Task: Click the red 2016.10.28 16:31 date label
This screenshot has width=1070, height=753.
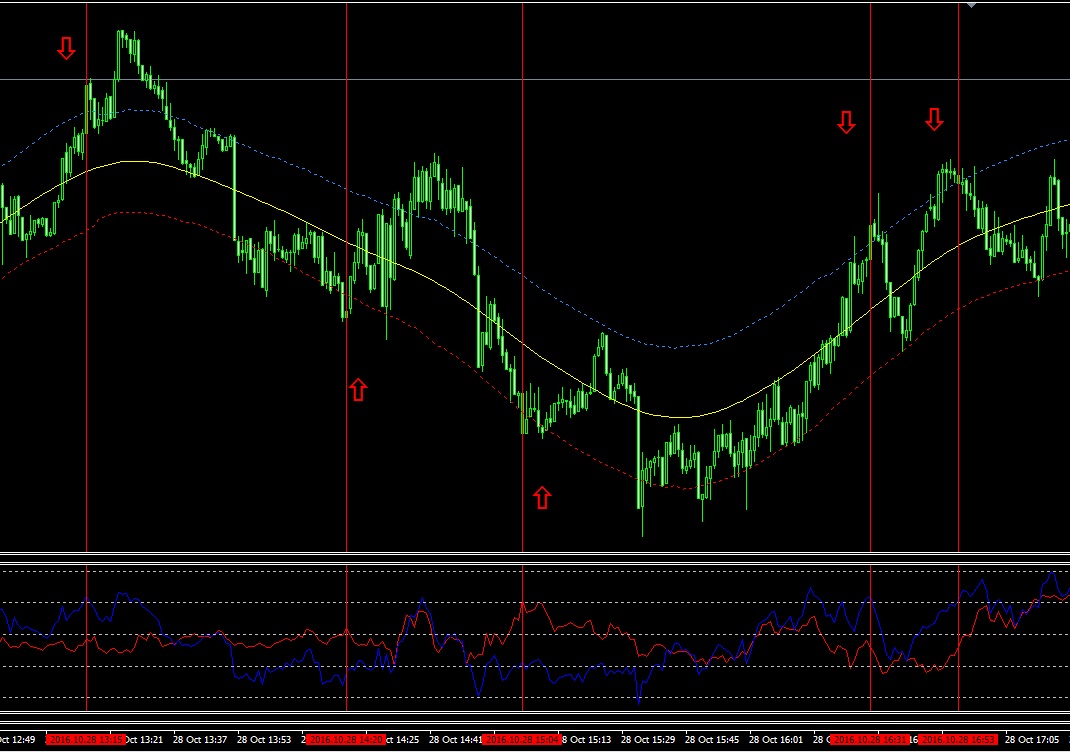Action: point(870,739)
